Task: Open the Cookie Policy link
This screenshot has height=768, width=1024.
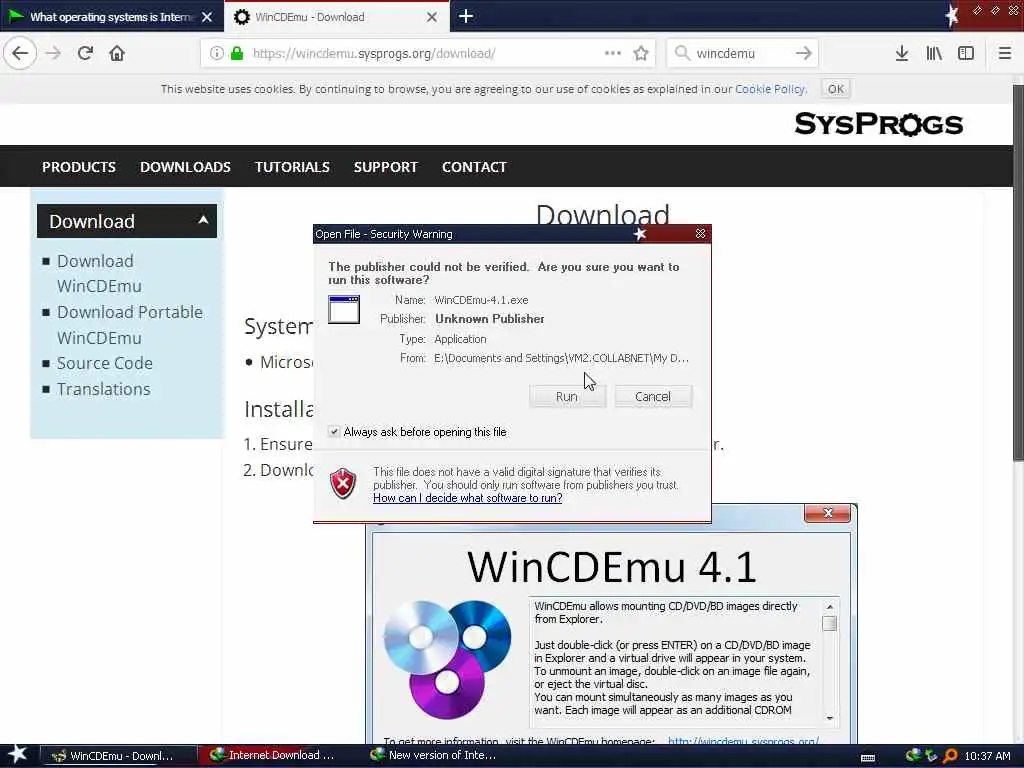Action: click(771, 89)
